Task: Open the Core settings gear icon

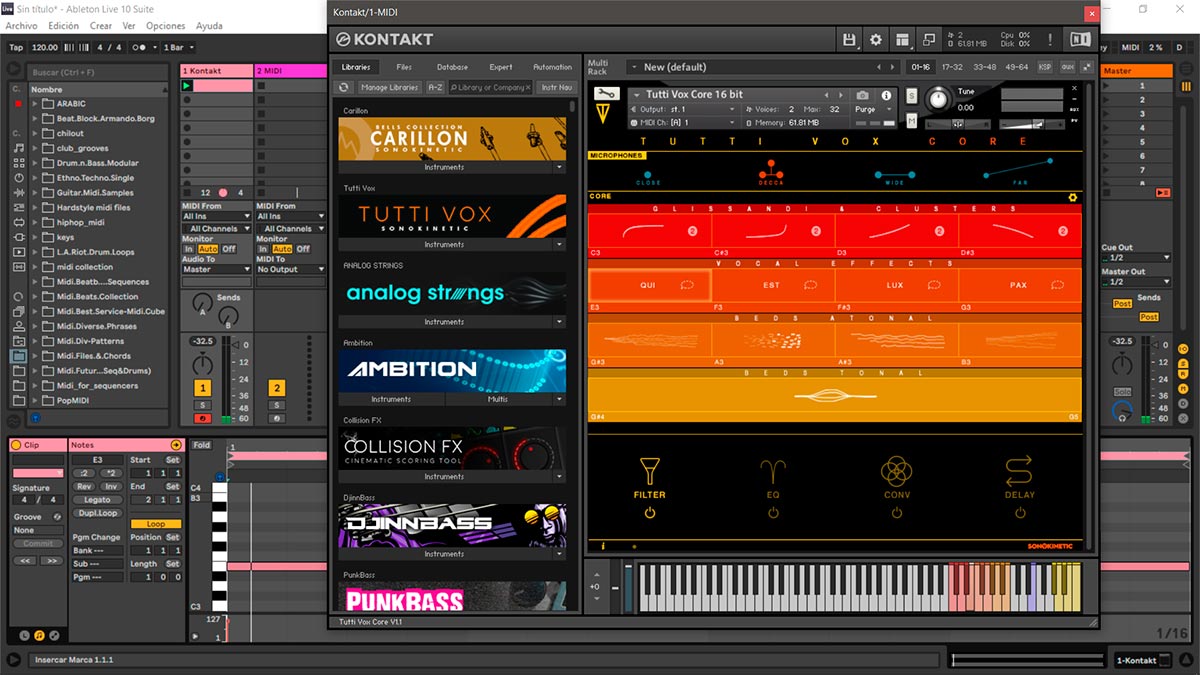Action: [x=1073, y=197]
